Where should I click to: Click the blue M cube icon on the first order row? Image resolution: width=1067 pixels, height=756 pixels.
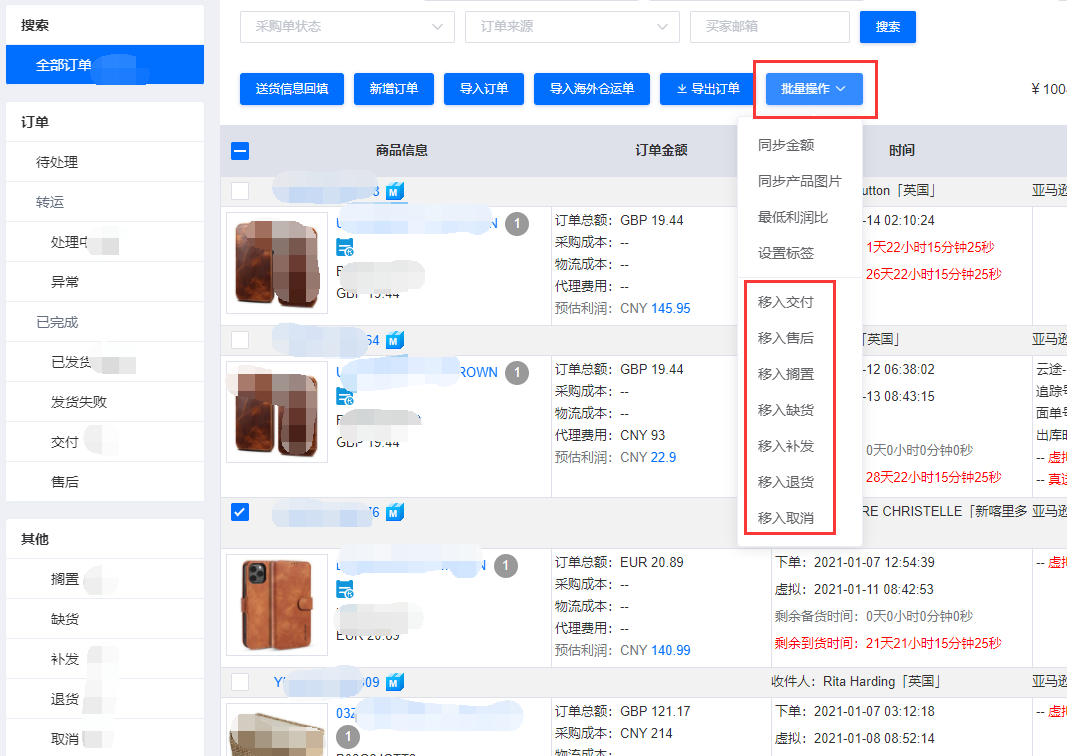click(x=395, y=191)
